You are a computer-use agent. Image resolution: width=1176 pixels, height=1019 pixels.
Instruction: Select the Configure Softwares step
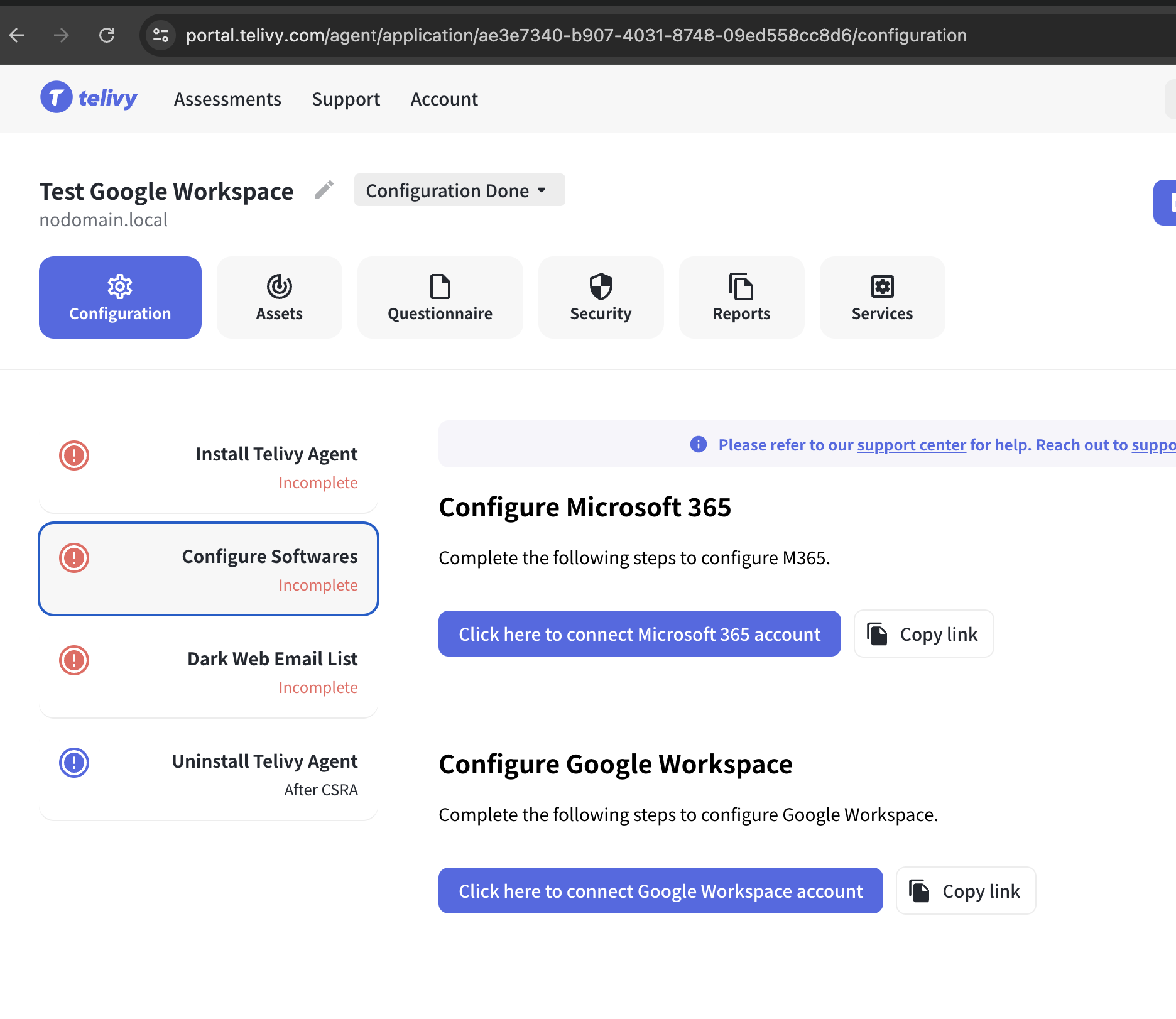tap(209, 569)
